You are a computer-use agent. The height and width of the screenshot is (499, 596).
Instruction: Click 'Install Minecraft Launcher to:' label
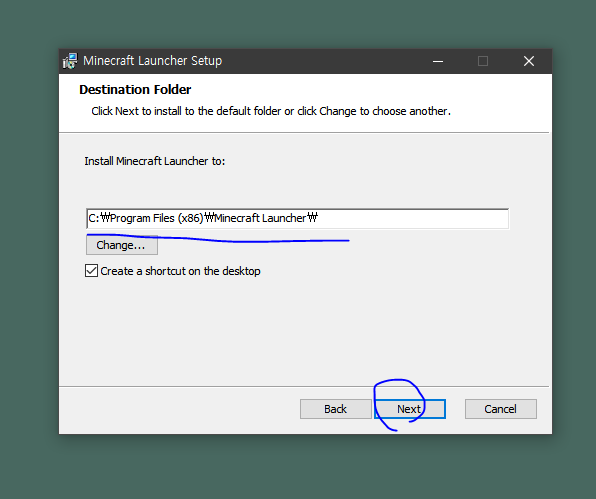pos(154,161)
